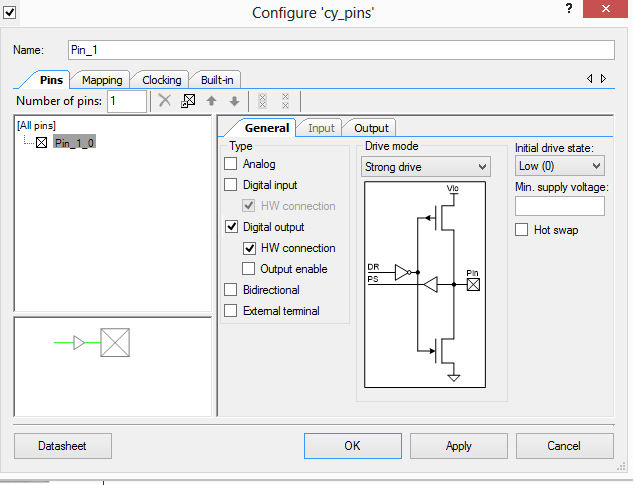Viewport: 635px width, 485px height.
Task: Toggle the Hot swap checkbox
Action: pos(522,230)
